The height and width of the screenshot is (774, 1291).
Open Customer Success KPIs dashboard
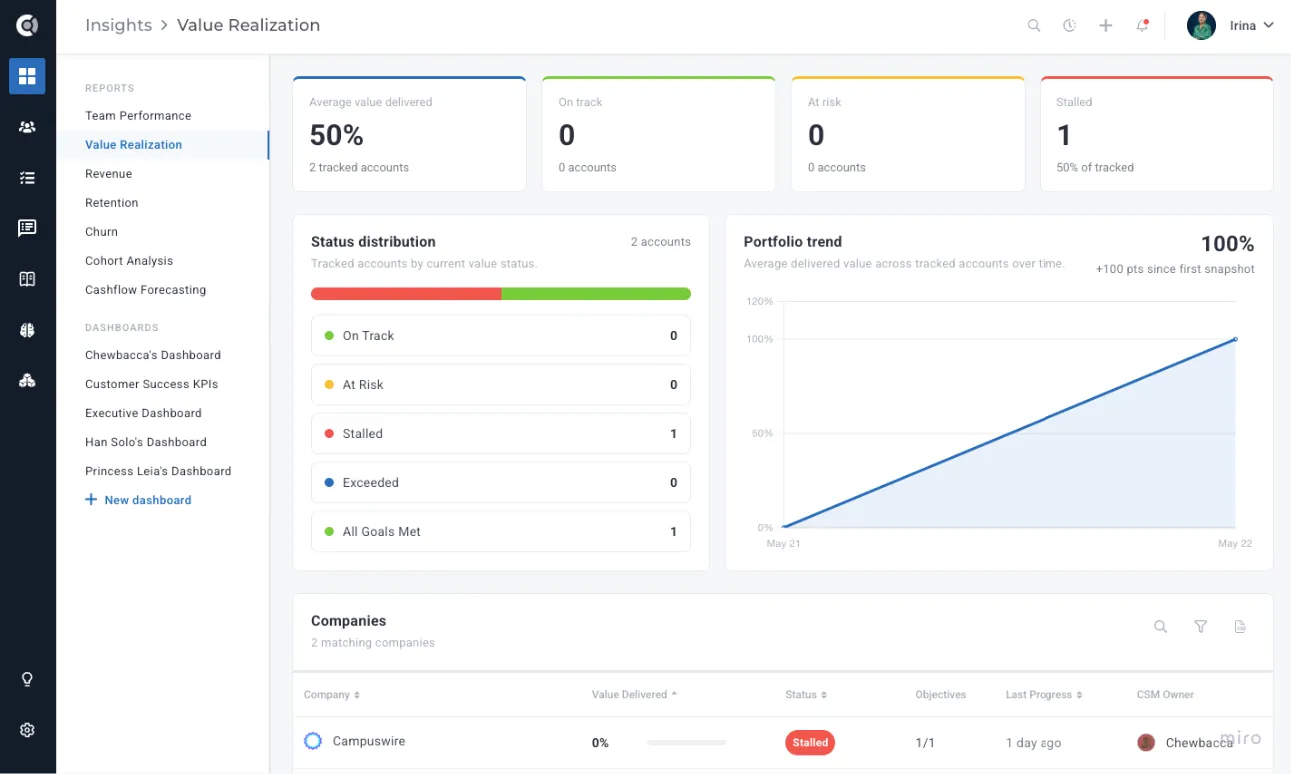(x=151, y=384)
